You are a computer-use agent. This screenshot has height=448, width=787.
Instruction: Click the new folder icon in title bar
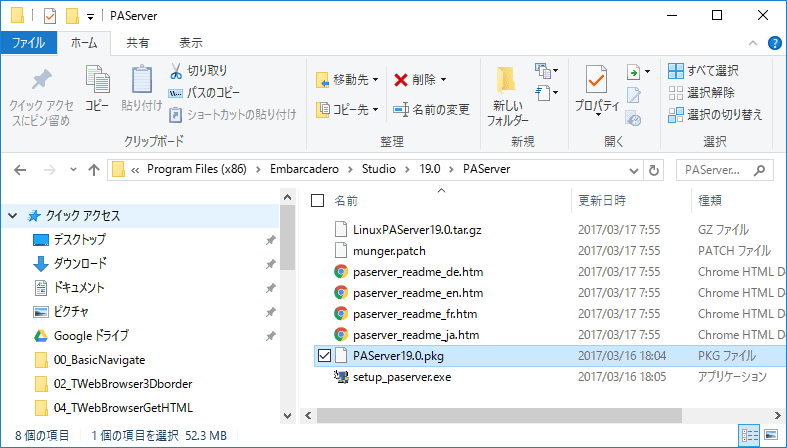(x=72, y=16)
